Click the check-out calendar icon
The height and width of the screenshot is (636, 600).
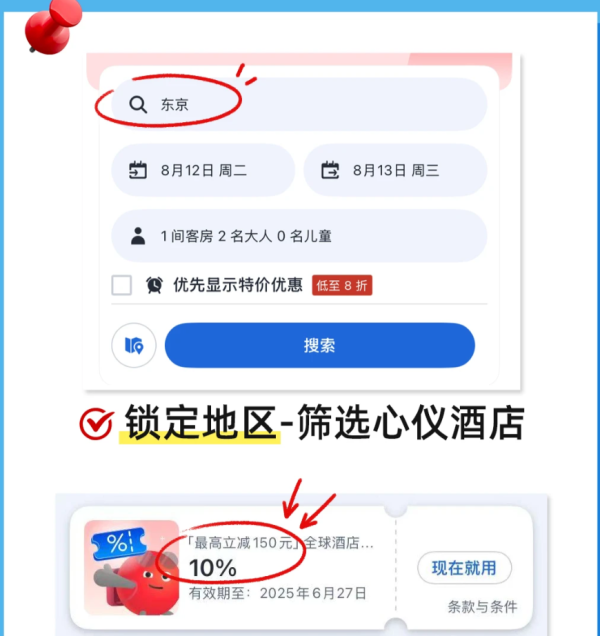(330, 170)
